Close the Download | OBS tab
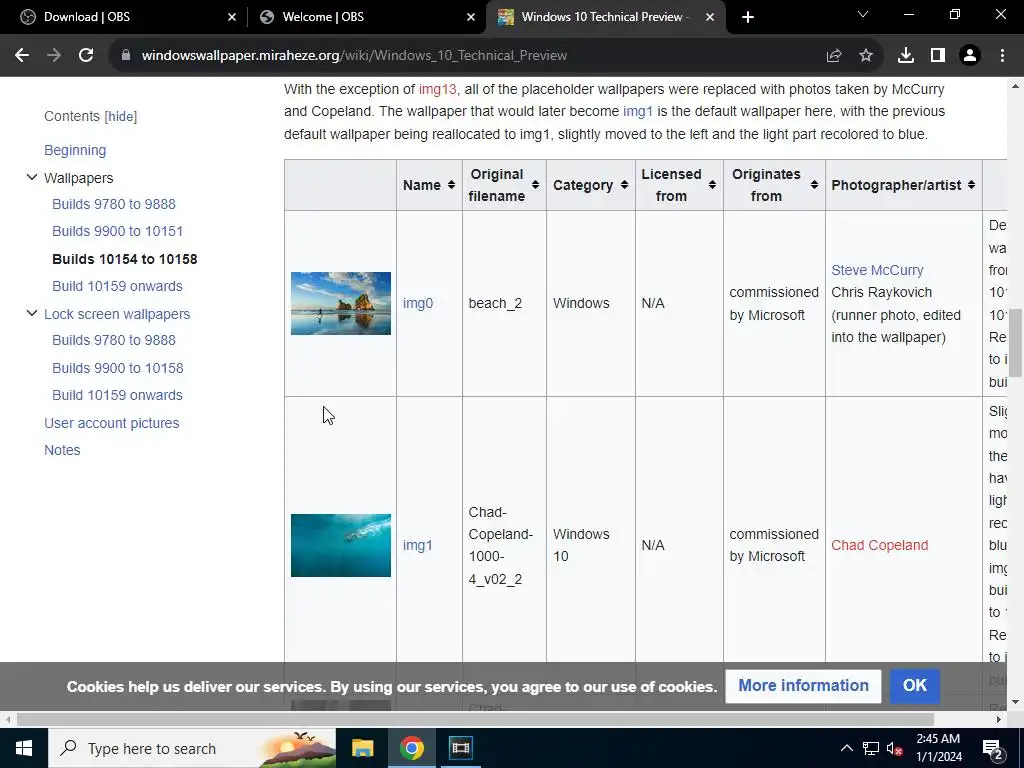Viewport: 1024px width, 768px height. [x=232, y=17]
